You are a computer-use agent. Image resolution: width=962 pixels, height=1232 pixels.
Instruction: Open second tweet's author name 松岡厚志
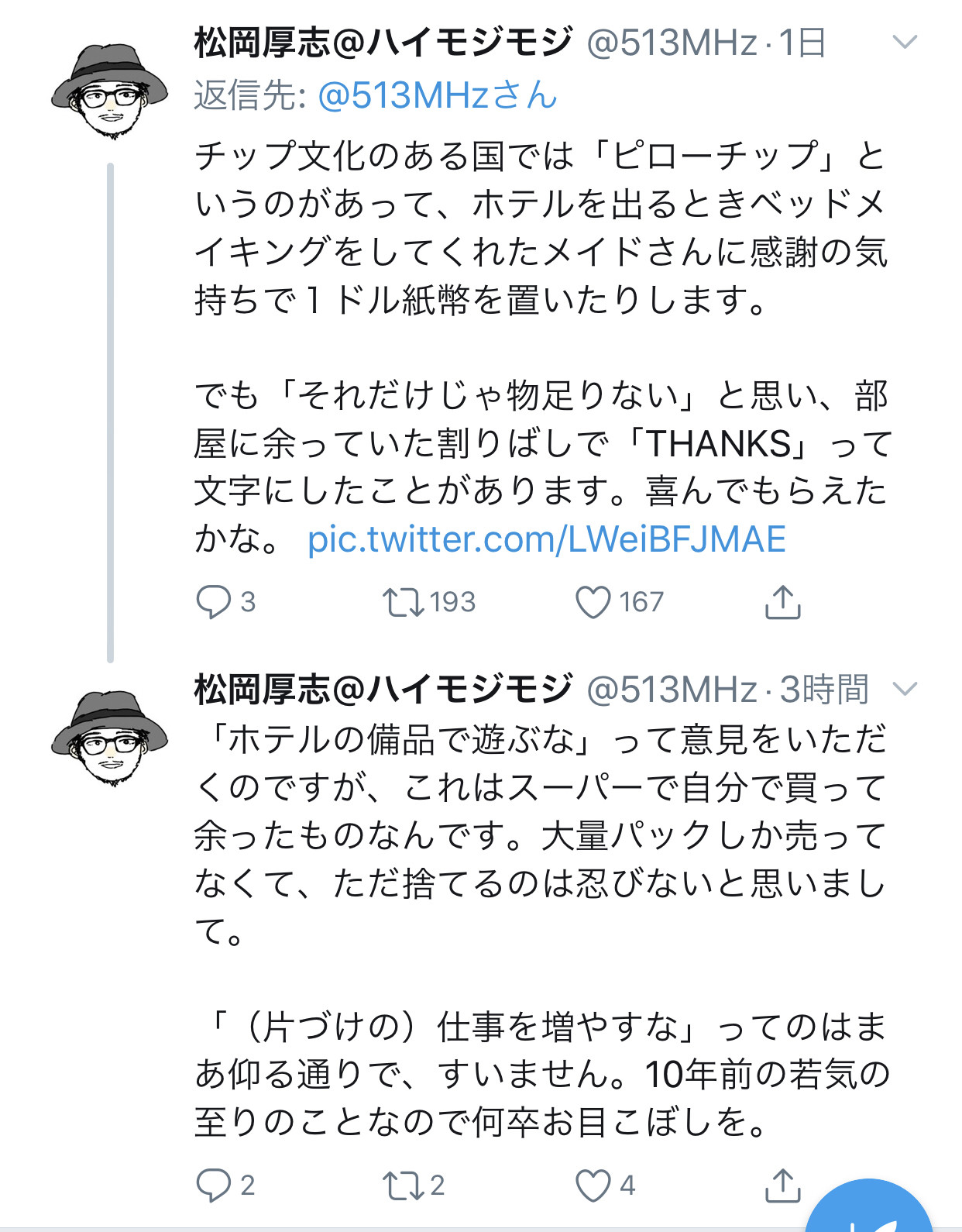point(383,689)
